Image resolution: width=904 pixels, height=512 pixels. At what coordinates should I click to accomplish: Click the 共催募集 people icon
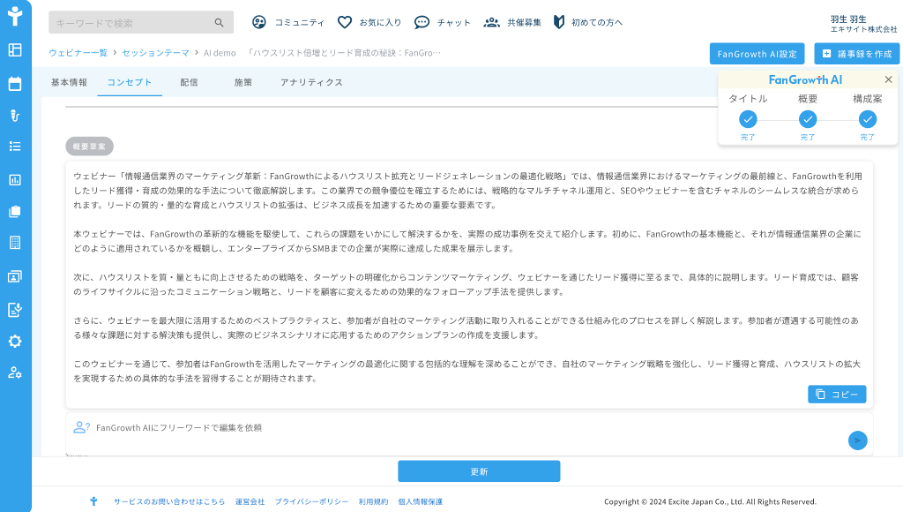(x=491, y=22)
